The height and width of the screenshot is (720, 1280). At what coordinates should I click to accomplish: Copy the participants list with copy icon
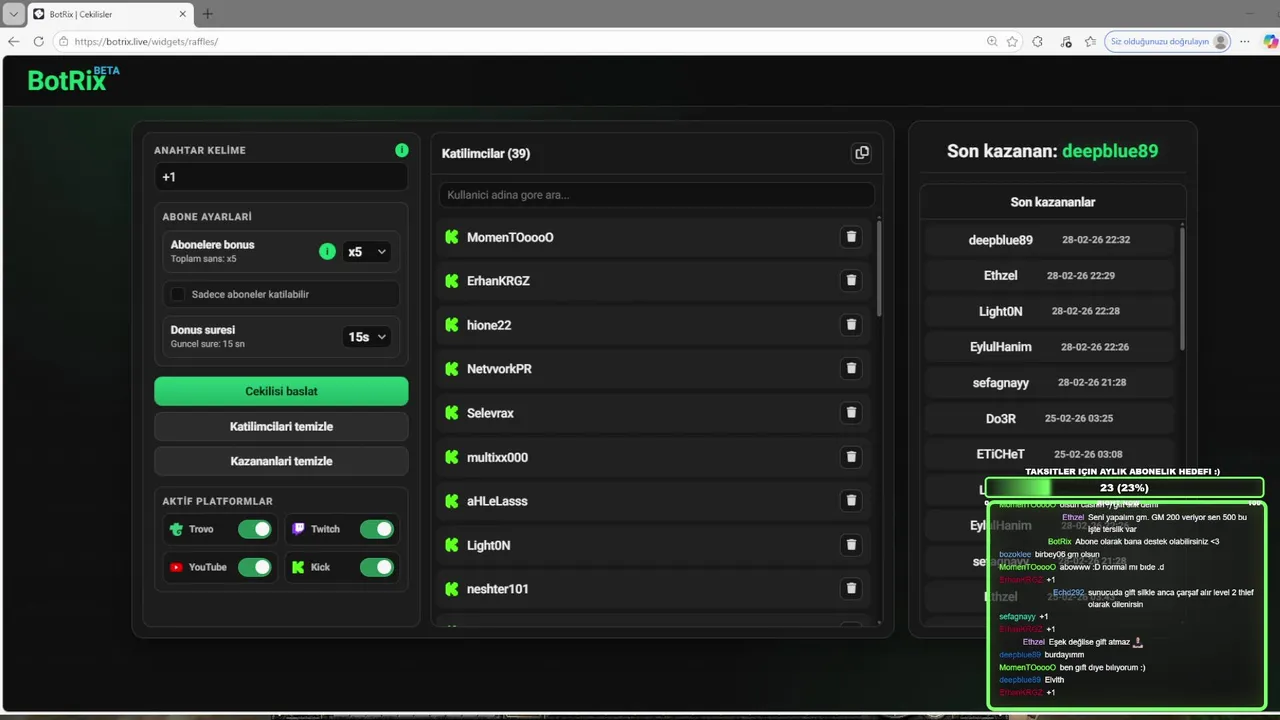(861, 153)
